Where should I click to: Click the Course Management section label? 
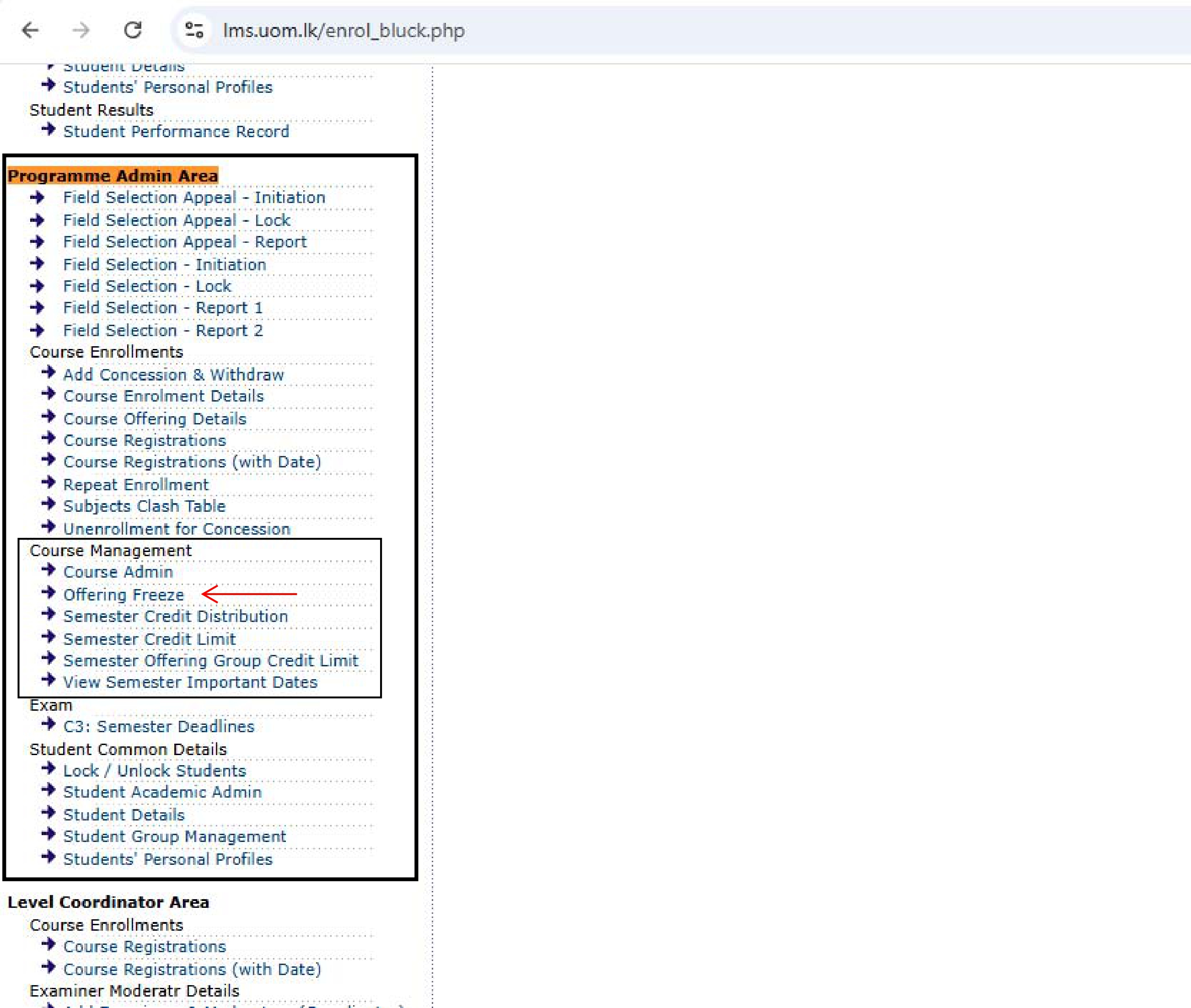(x=110, y=550)
